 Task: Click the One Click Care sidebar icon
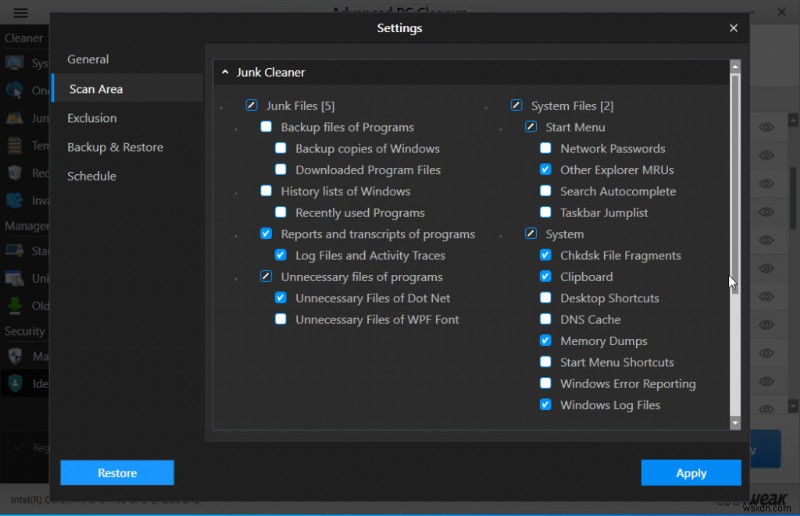[x=14, y=90]
